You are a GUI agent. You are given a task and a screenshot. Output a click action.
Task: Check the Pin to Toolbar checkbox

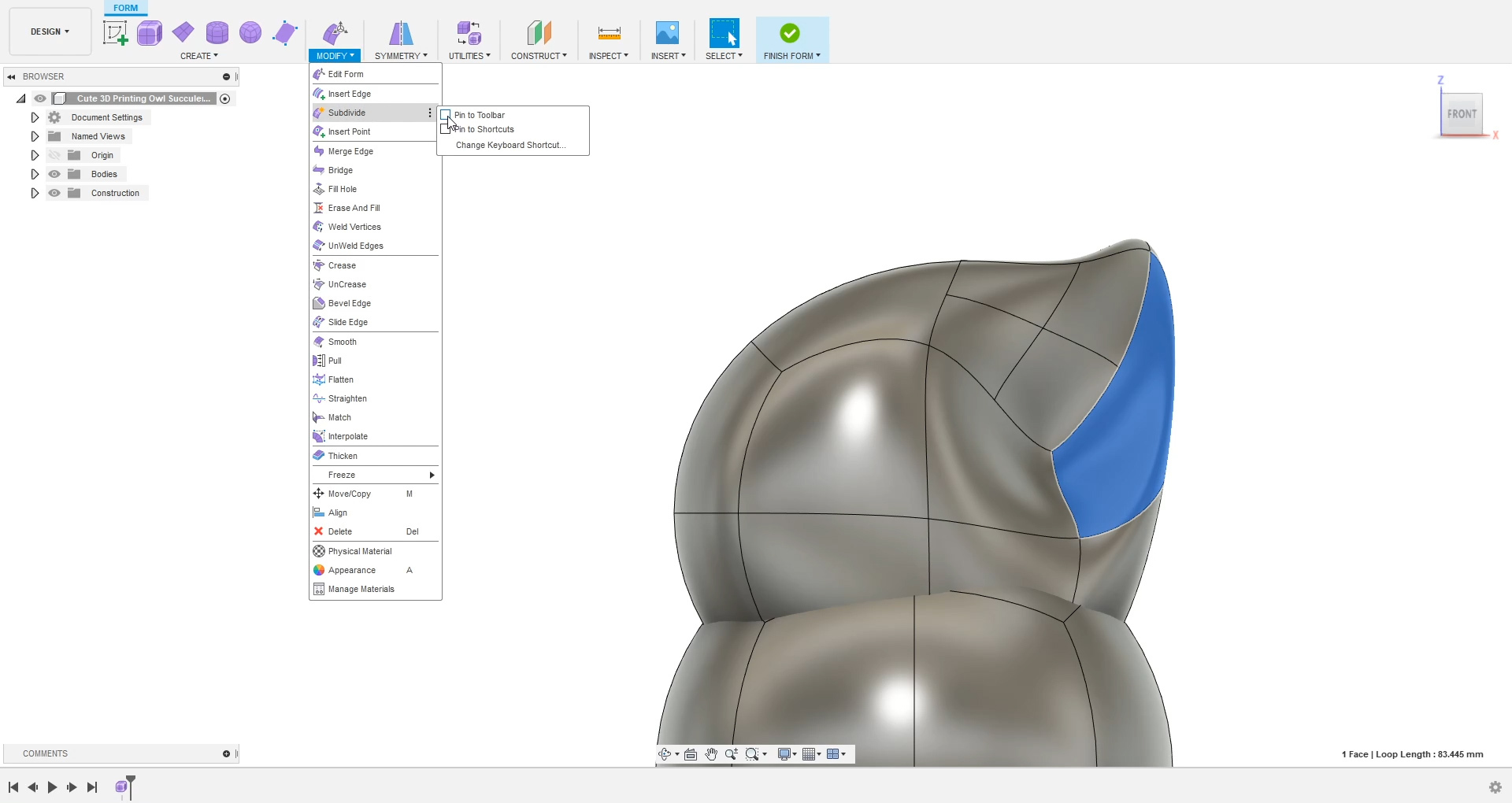(x=446, y=115)
